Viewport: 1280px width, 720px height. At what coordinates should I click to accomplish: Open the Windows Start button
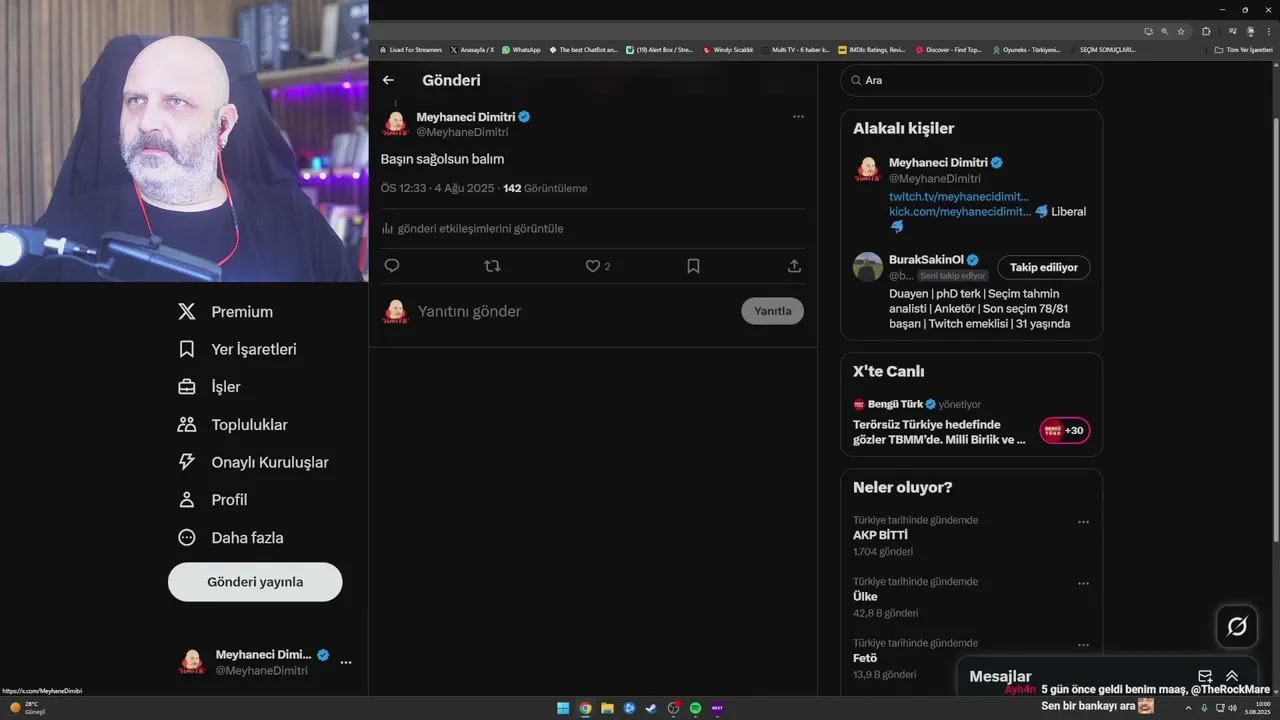click(x=563, y=708)
